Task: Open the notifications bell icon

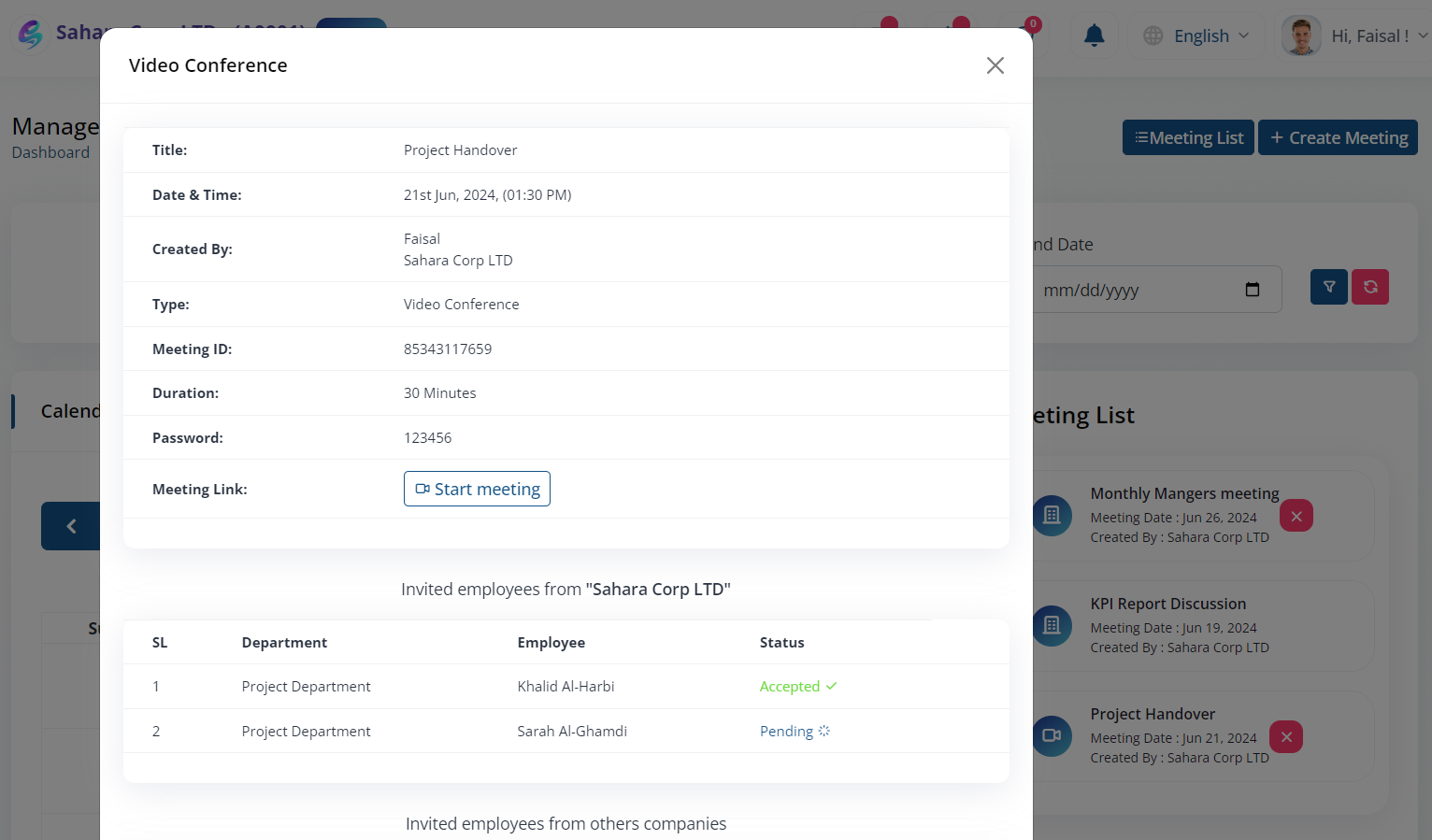Action: [x=1094, y=36]
